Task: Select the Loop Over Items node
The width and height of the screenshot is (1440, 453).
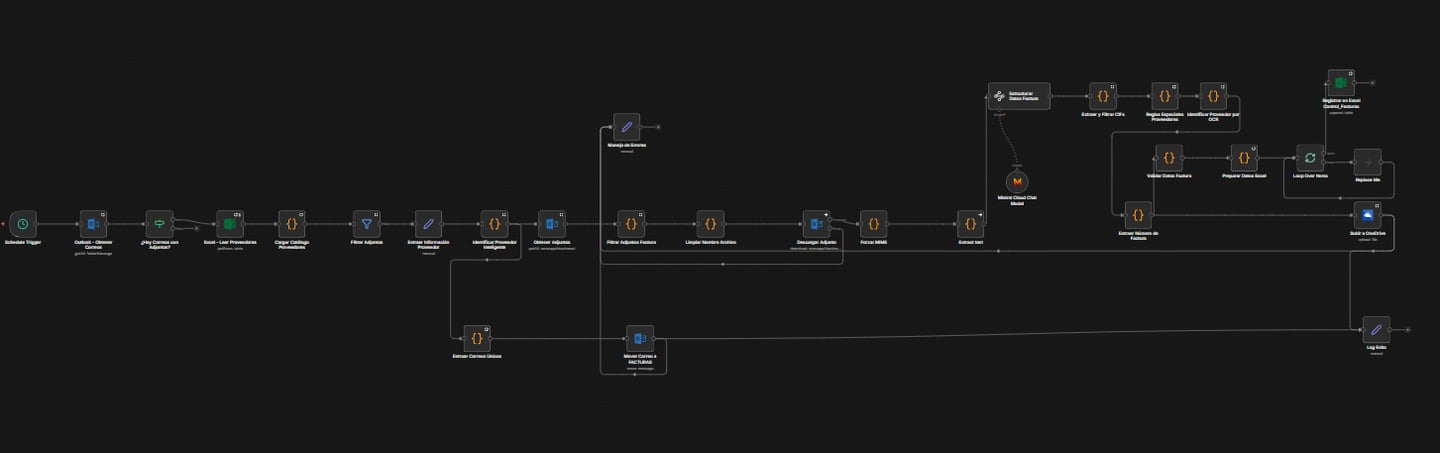Action: (1309, 158)
